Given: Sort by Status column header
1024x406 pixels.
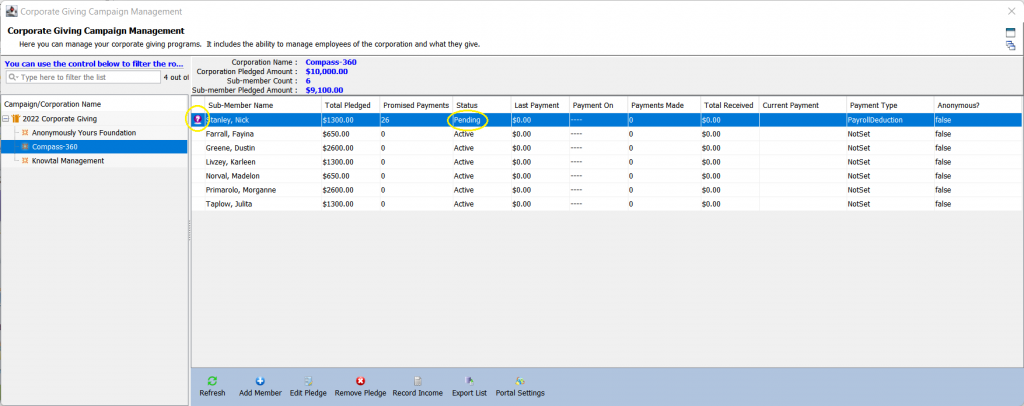Looking at the screenshot, I should [481, 105].
